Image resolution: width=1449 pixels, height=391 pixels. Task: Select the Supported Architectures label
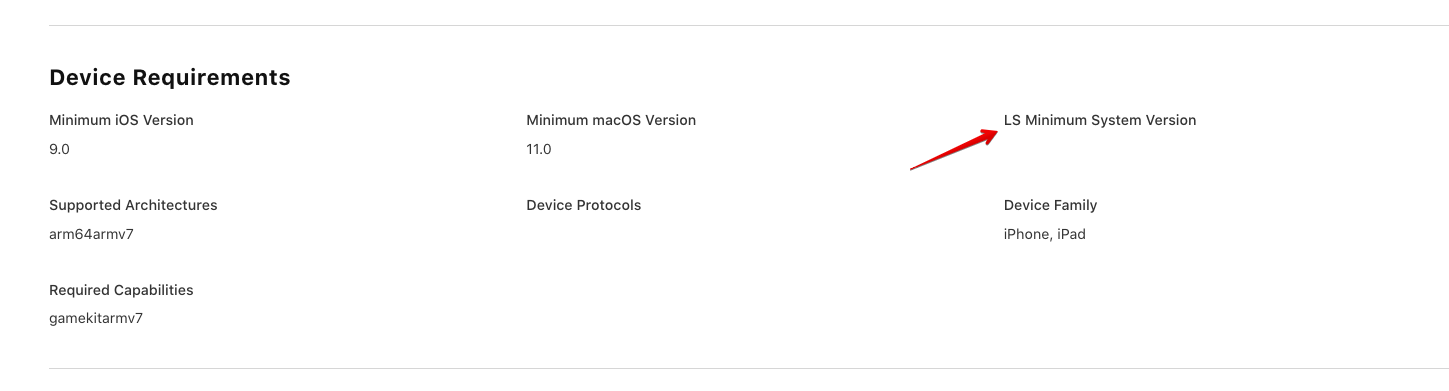coord(133,205)
